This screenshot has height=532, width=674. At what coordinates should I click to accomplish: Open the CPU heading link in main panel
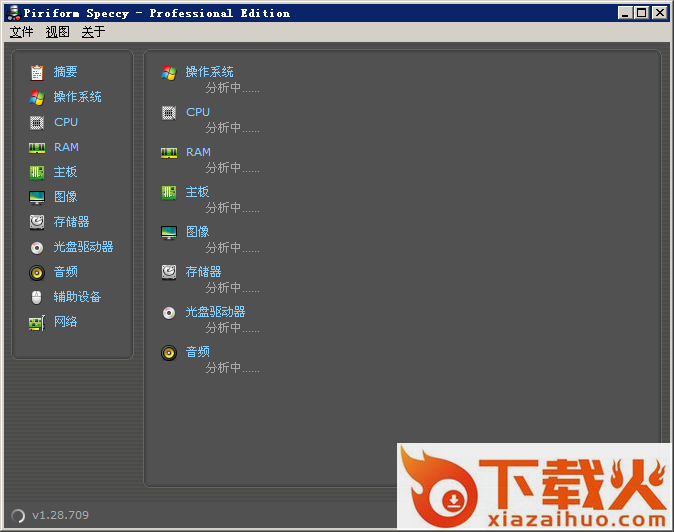coord(198,112)
